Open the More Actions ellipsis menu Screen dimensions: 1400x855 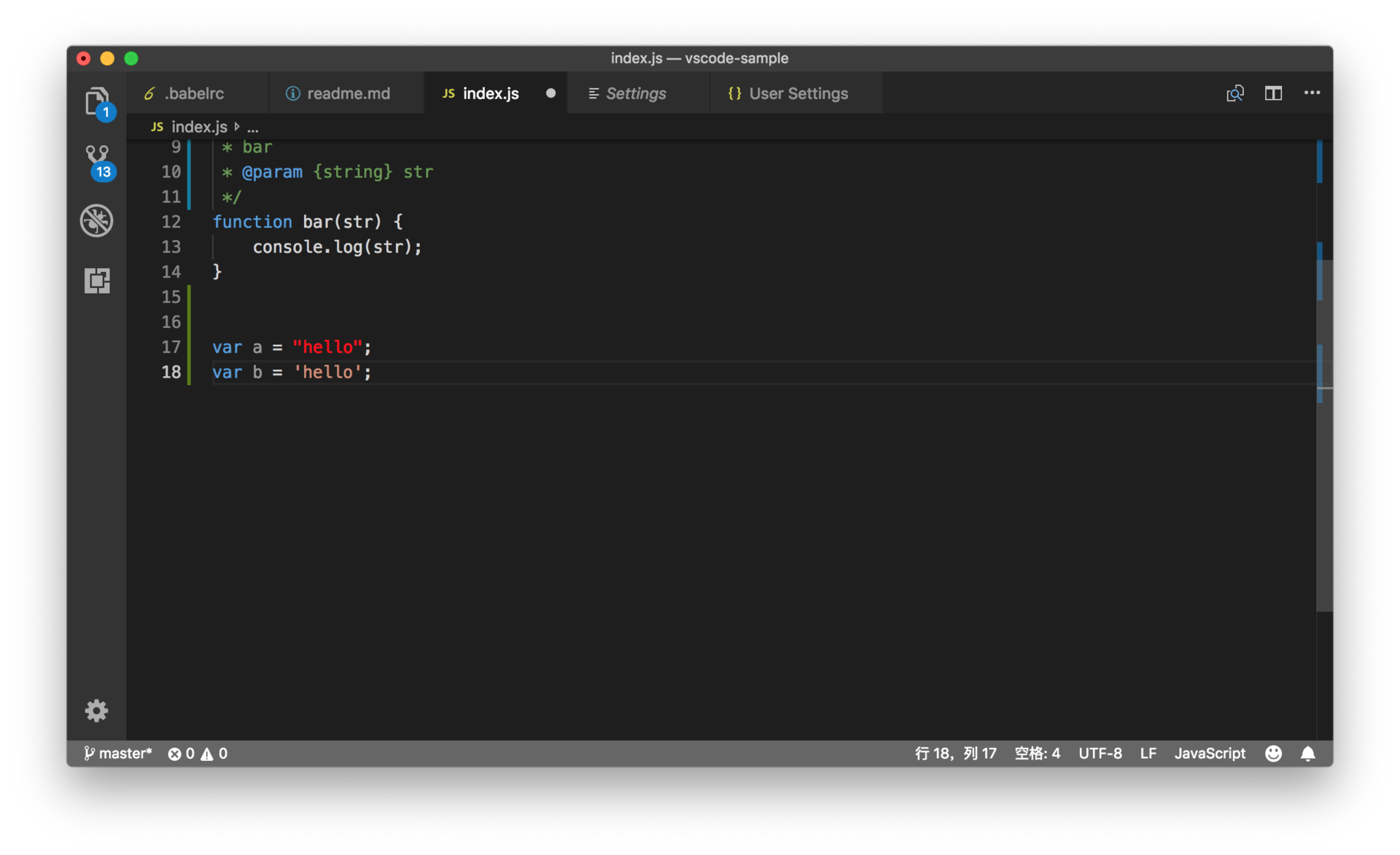[1312, 93]
